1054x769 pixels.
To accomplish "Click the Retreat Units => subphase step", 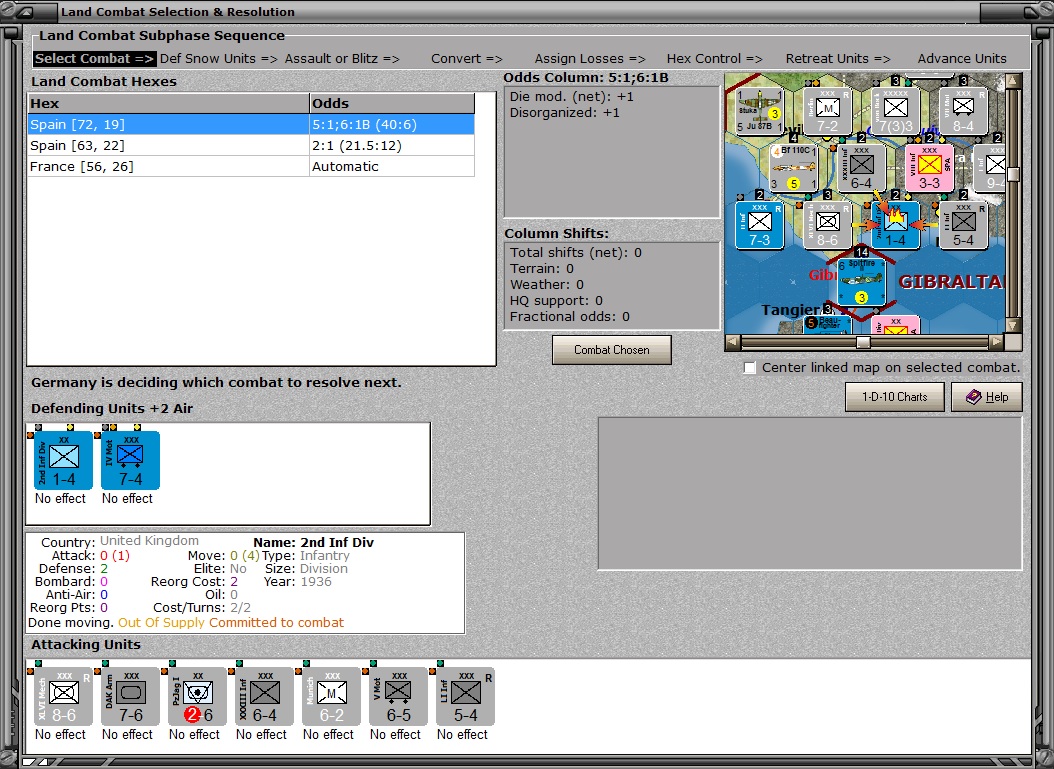I will (838, 58).
